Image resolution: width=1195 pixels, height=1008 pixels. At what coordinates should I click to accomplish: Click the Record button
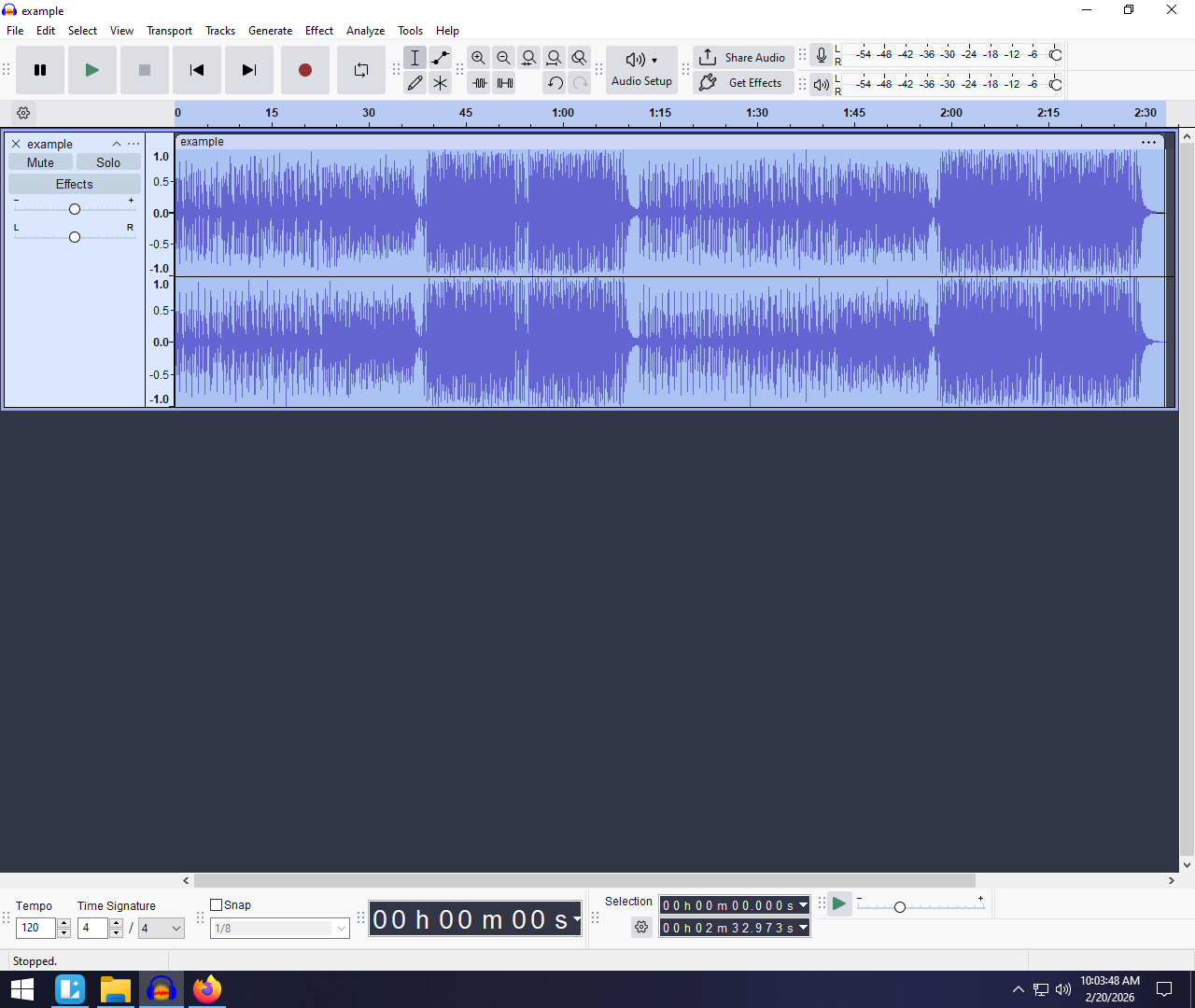[305, 70]
